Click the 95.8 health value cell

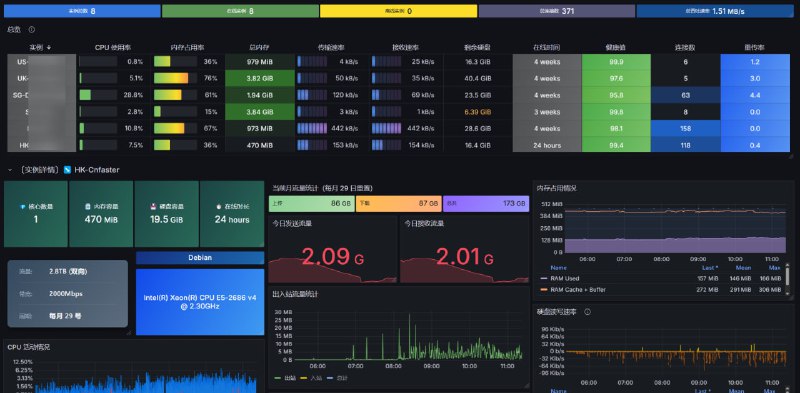click(616, 95)
